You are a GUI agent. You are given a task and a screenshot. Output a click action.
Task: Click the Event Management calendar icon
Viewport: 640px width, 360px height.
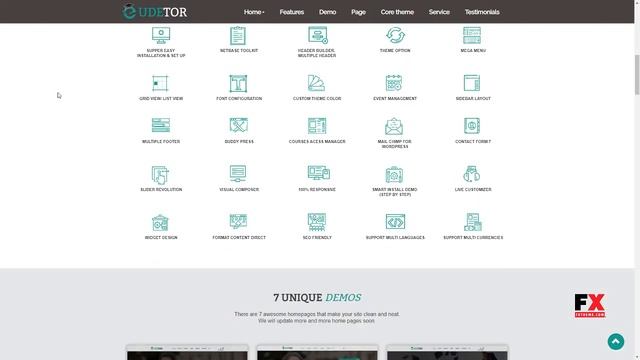point(394,83)
